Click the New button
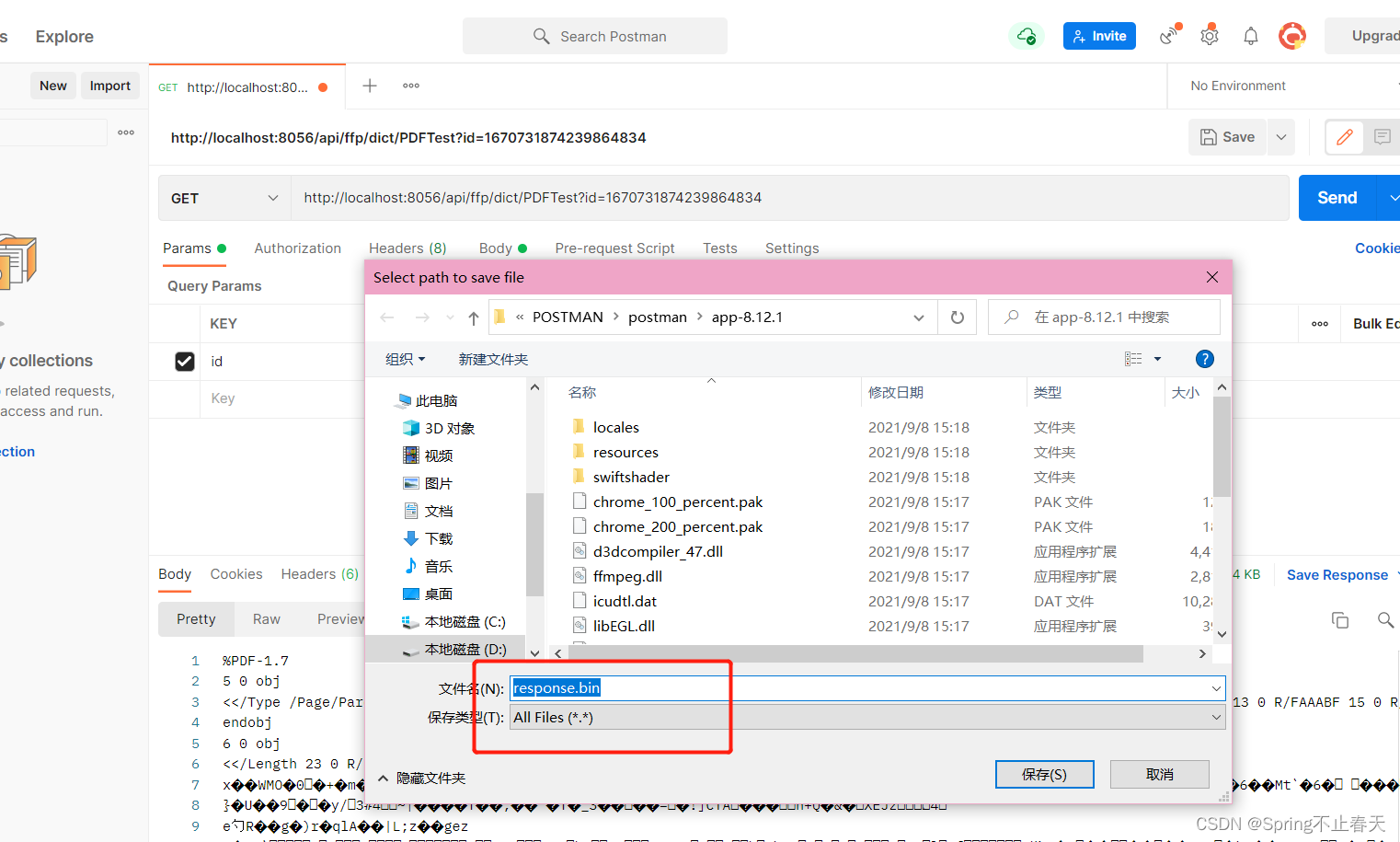Screen dimensions: 1400x842 point(53,86)
